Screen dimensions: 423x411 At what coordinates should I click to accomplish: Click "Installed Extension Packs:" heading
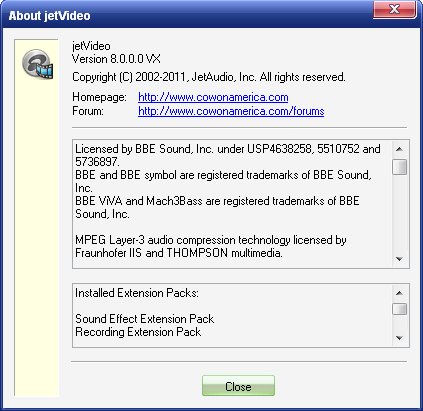point(137,293)
